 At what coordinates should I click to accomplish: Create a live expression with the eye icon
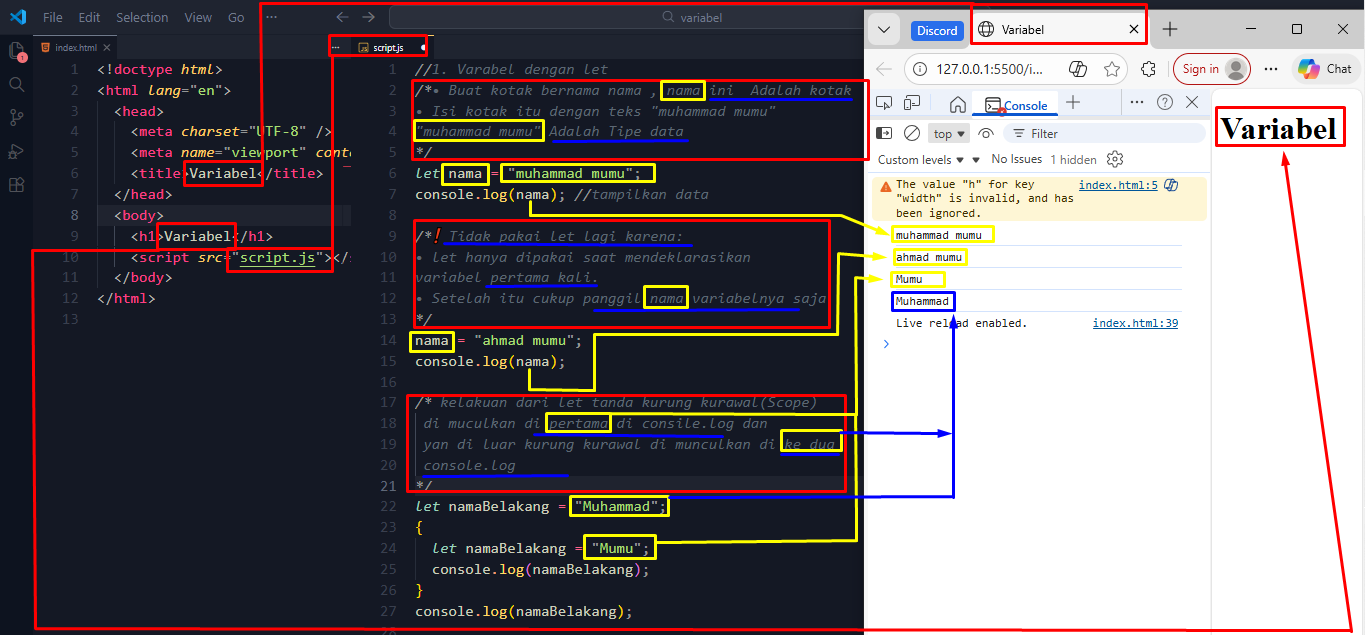coord(986,133)
